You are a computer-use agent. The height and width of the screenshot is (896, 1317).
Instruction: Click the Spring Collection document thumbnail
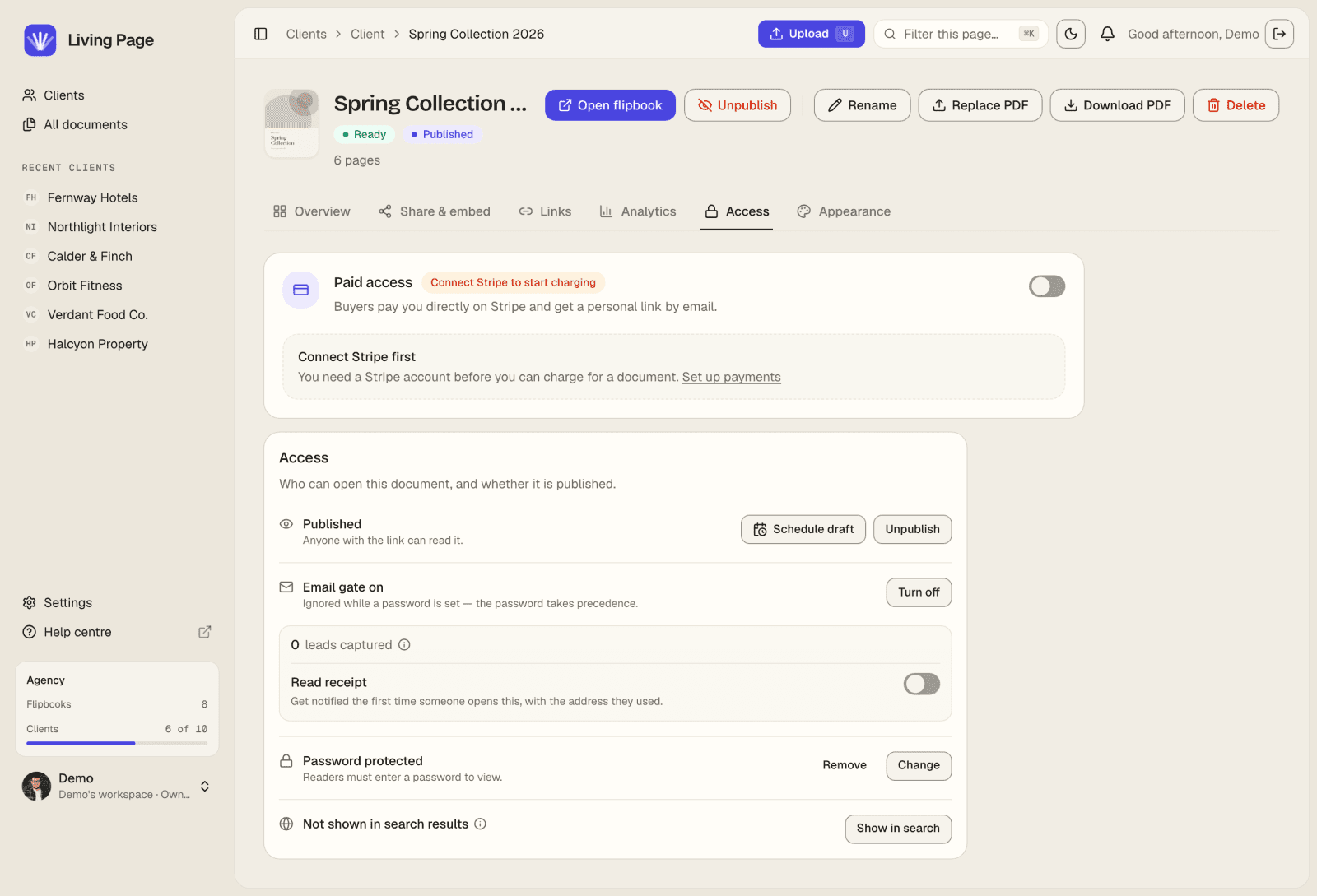click(291, 123)
